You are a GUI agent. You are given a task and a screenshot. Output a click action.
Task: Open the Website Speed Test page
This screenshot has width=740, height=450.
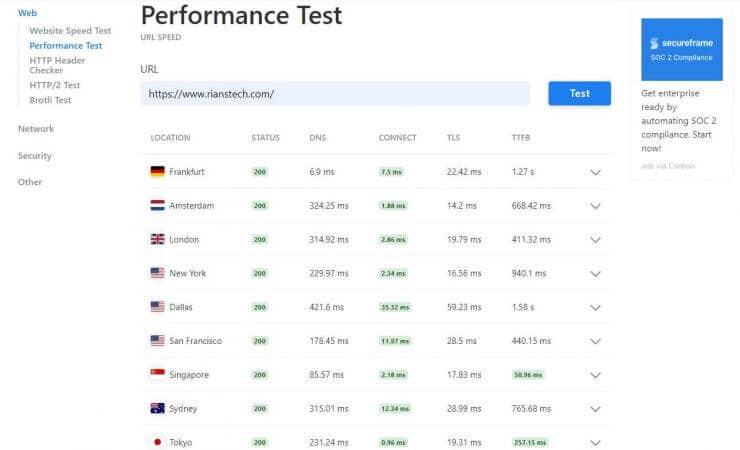tap(70, 31)
